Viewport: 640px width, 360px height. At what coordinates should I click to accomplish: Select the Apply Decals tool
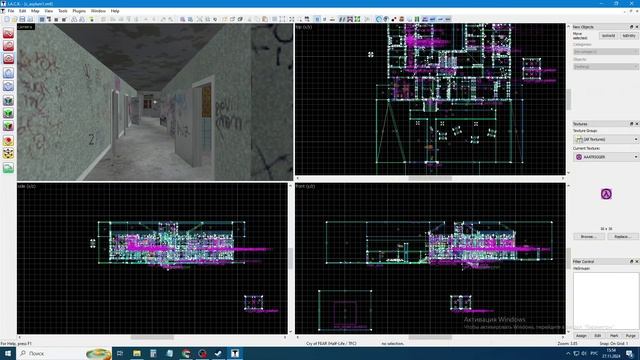pyautogui.click(x=8, y=126)
